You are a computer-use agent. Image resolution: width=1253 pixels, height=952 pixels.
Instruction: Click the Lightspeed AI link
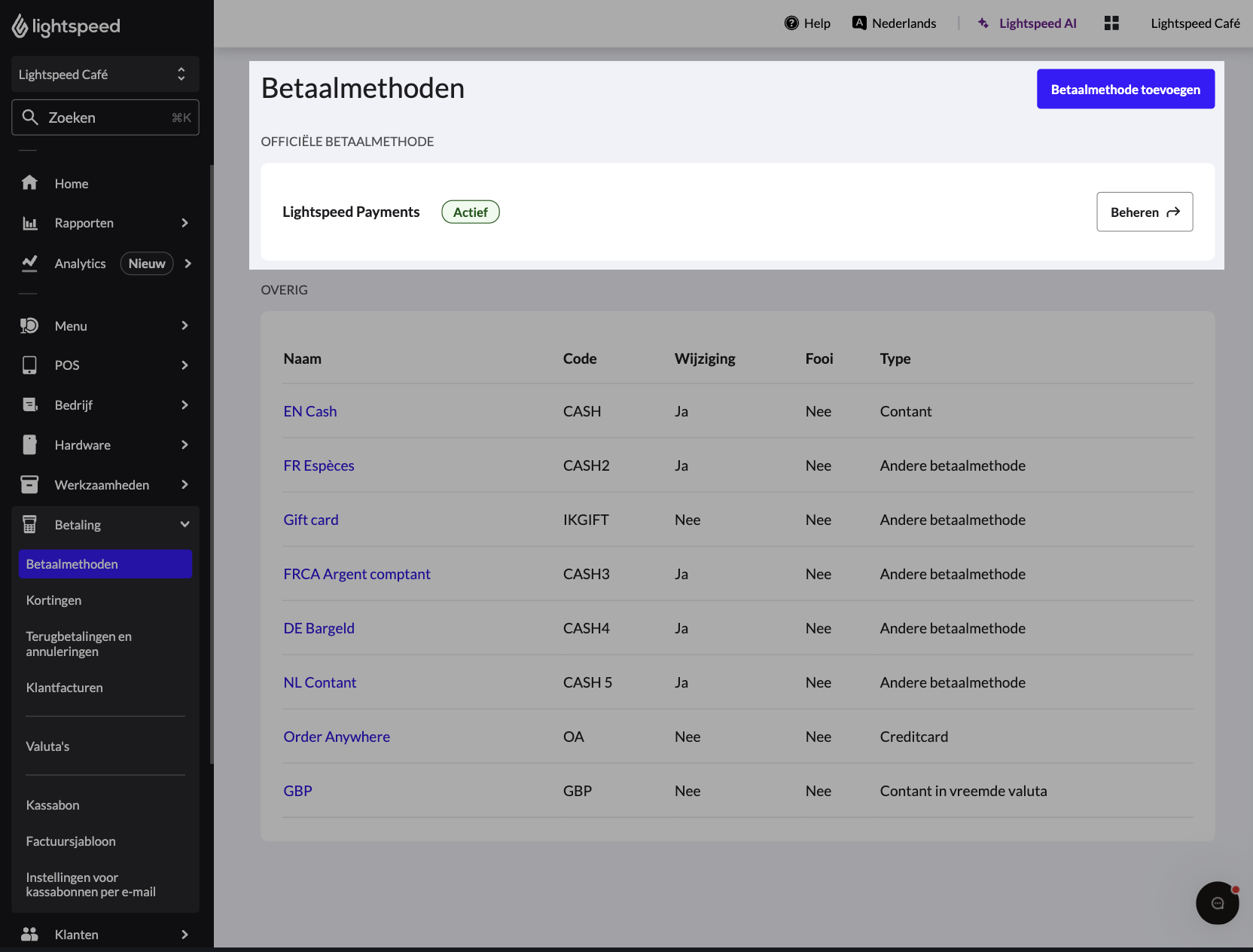click(x=1038, y=23)
